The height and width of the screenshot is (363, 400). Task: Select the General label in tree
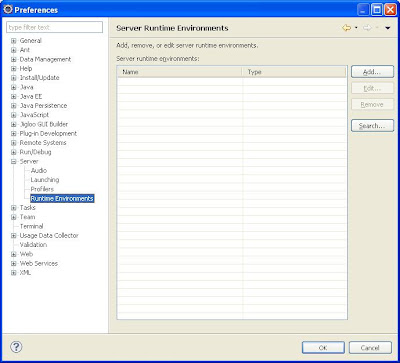(31, 41)
